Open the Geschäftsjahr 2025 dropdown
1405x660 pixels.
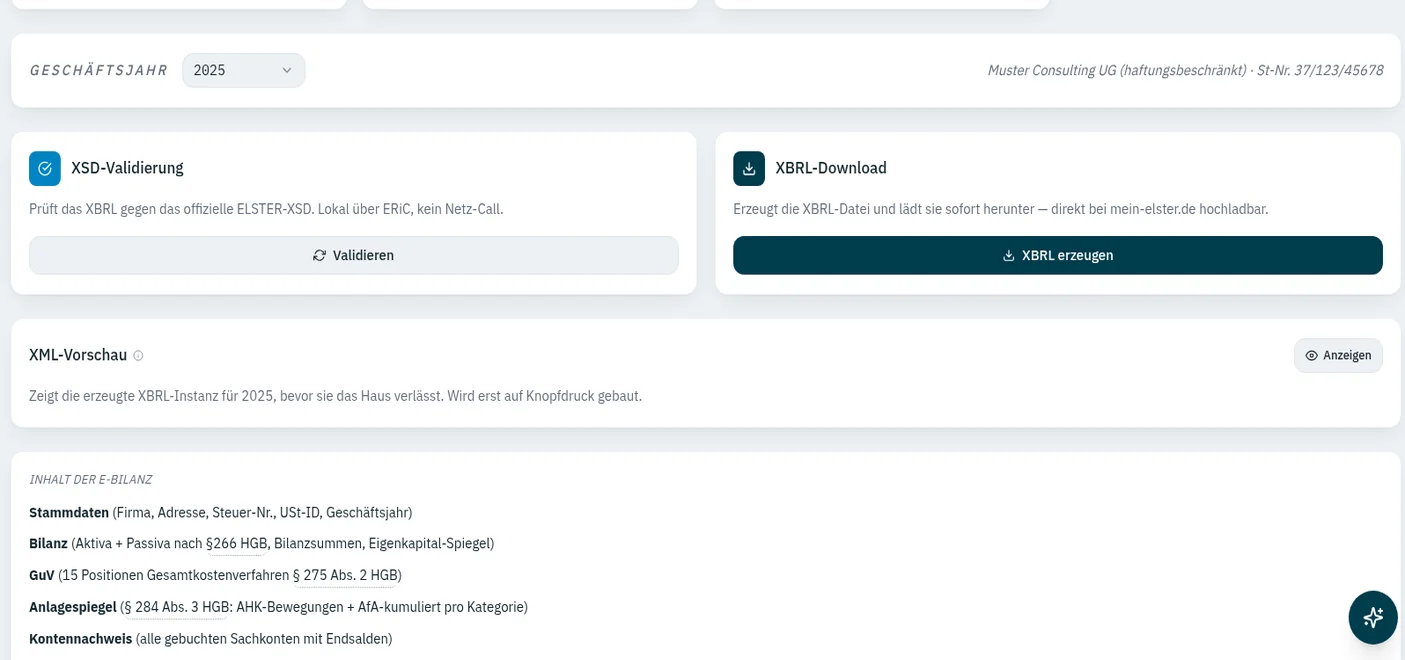(x=243, y=70)
